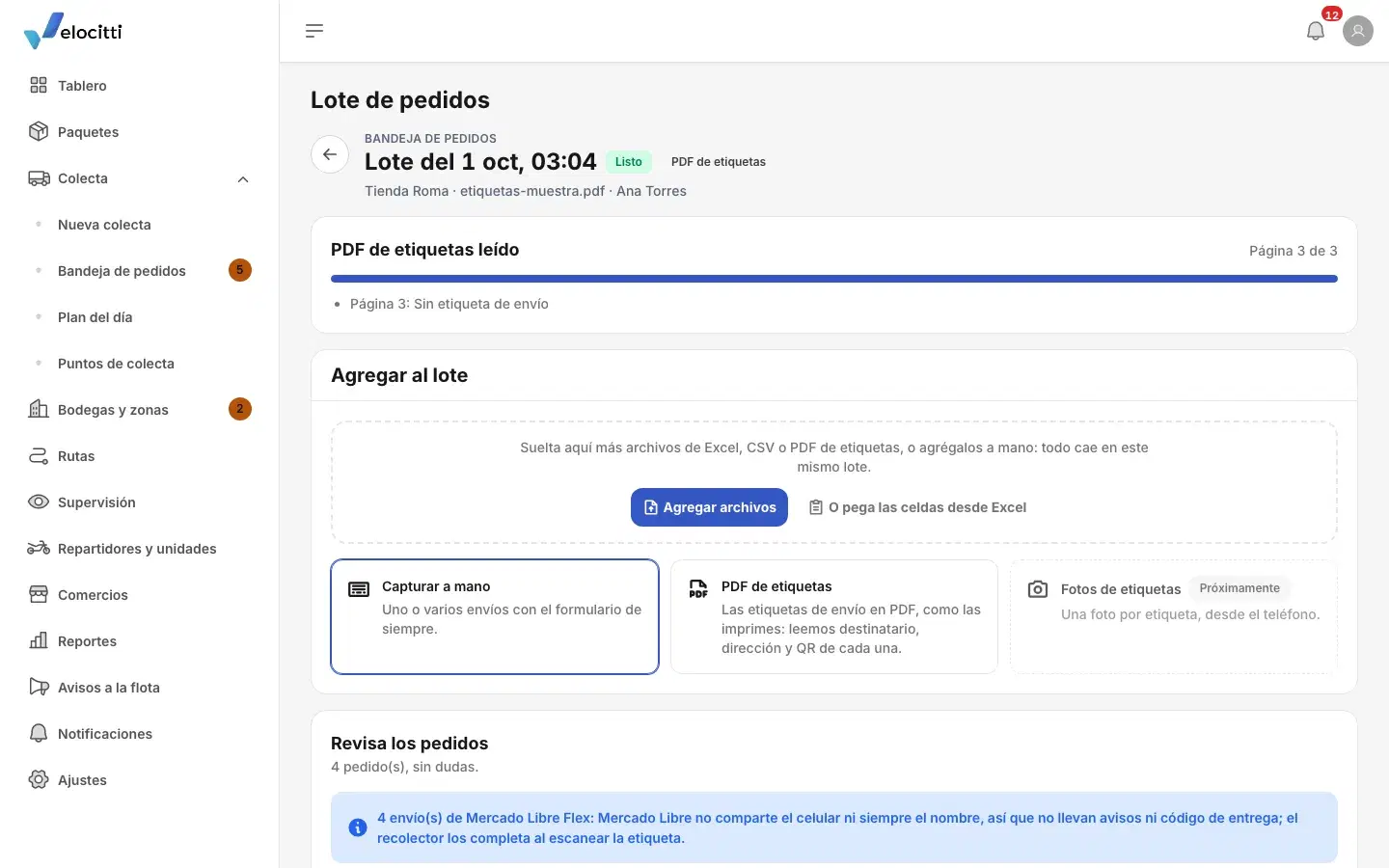Click the Supervisión eye icon
The width and height of the screenshot is (1389, 868).
point(39,502)
